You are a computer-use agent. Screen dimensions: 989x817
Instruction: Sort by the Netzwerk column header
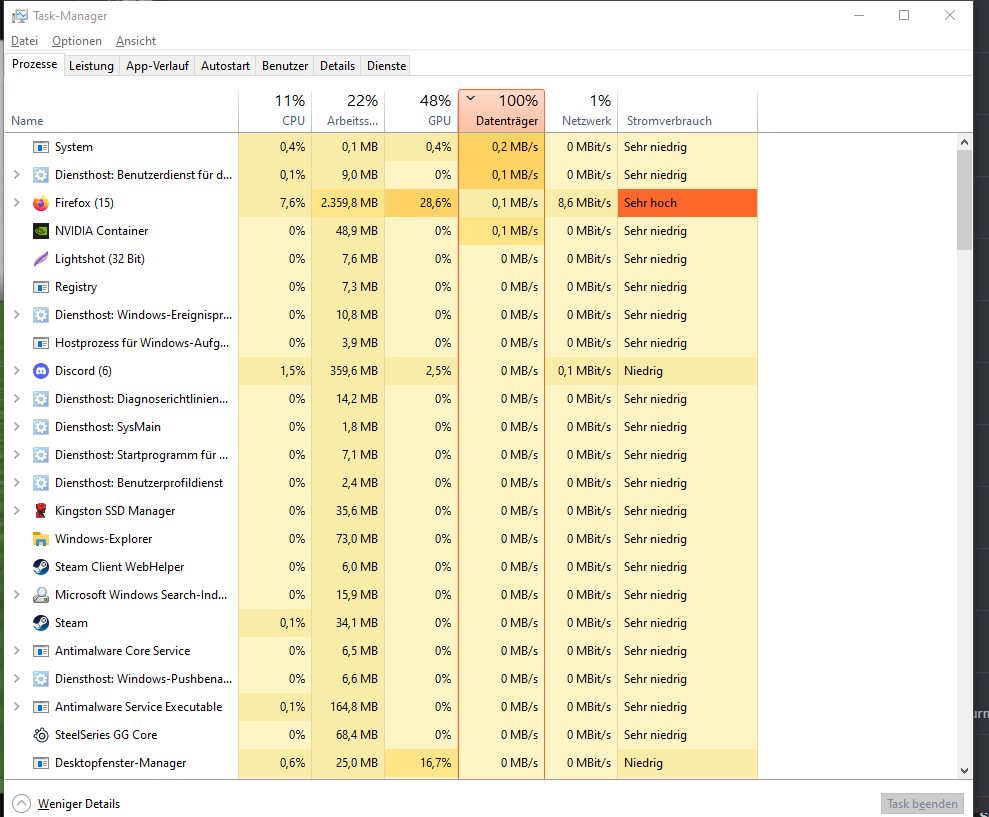(x=581, y=111)
